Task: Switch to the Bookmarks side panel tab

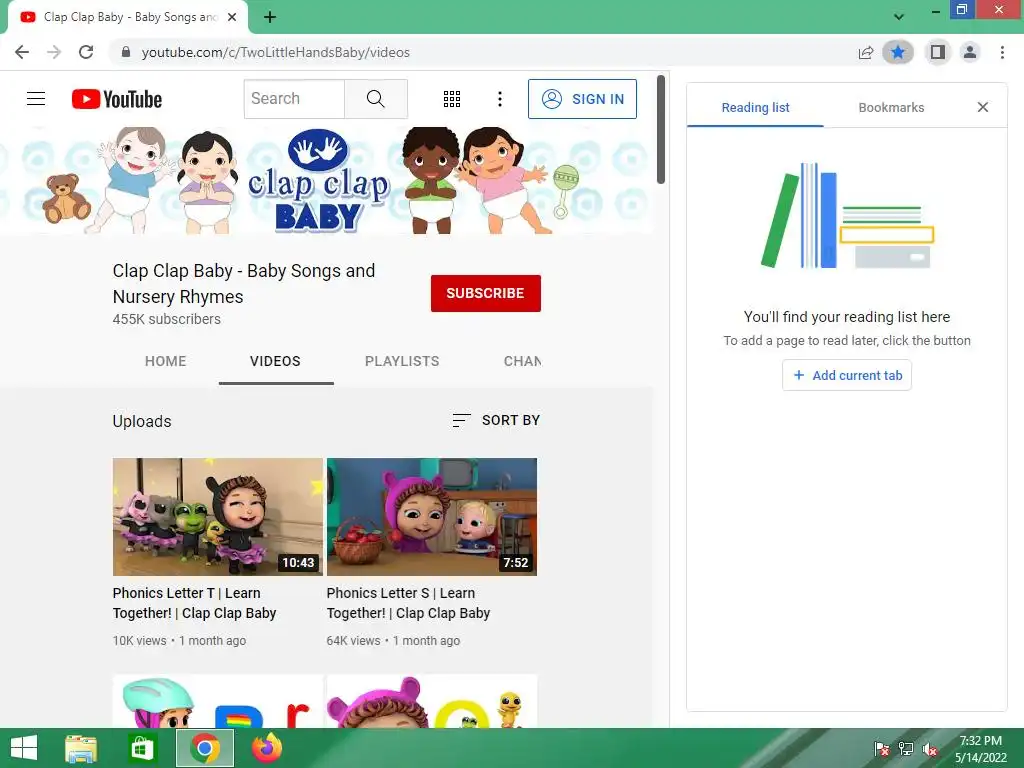Action: 891,108
